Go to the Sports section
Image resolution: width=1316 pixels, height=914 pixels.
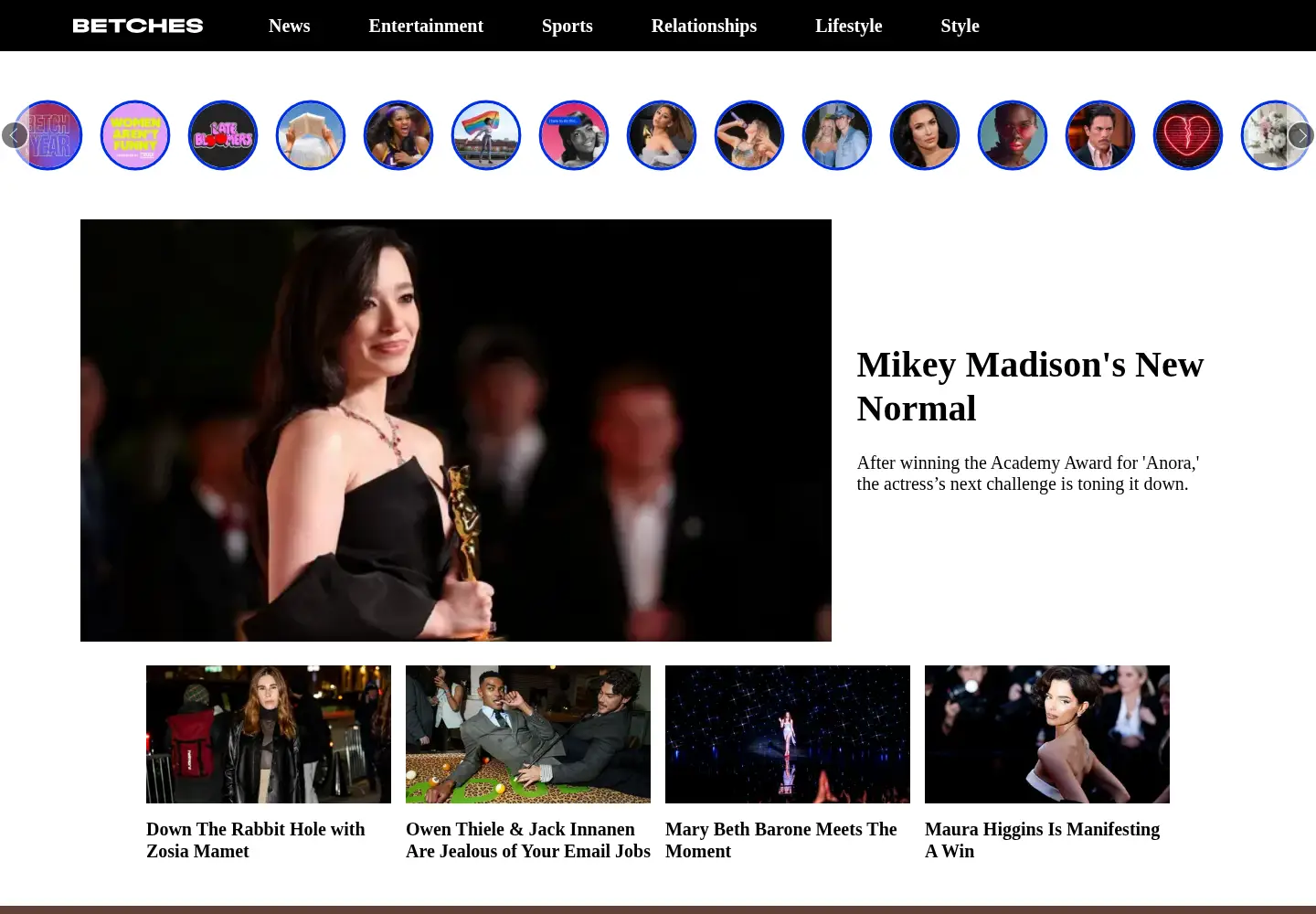568,26
